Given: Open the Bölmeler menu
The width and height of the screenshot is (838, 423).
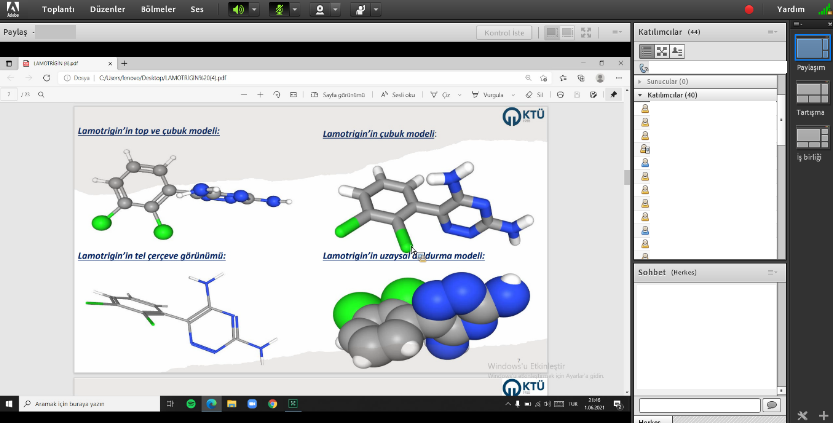Looking at the screenshot, I should [x=156, y=9].
